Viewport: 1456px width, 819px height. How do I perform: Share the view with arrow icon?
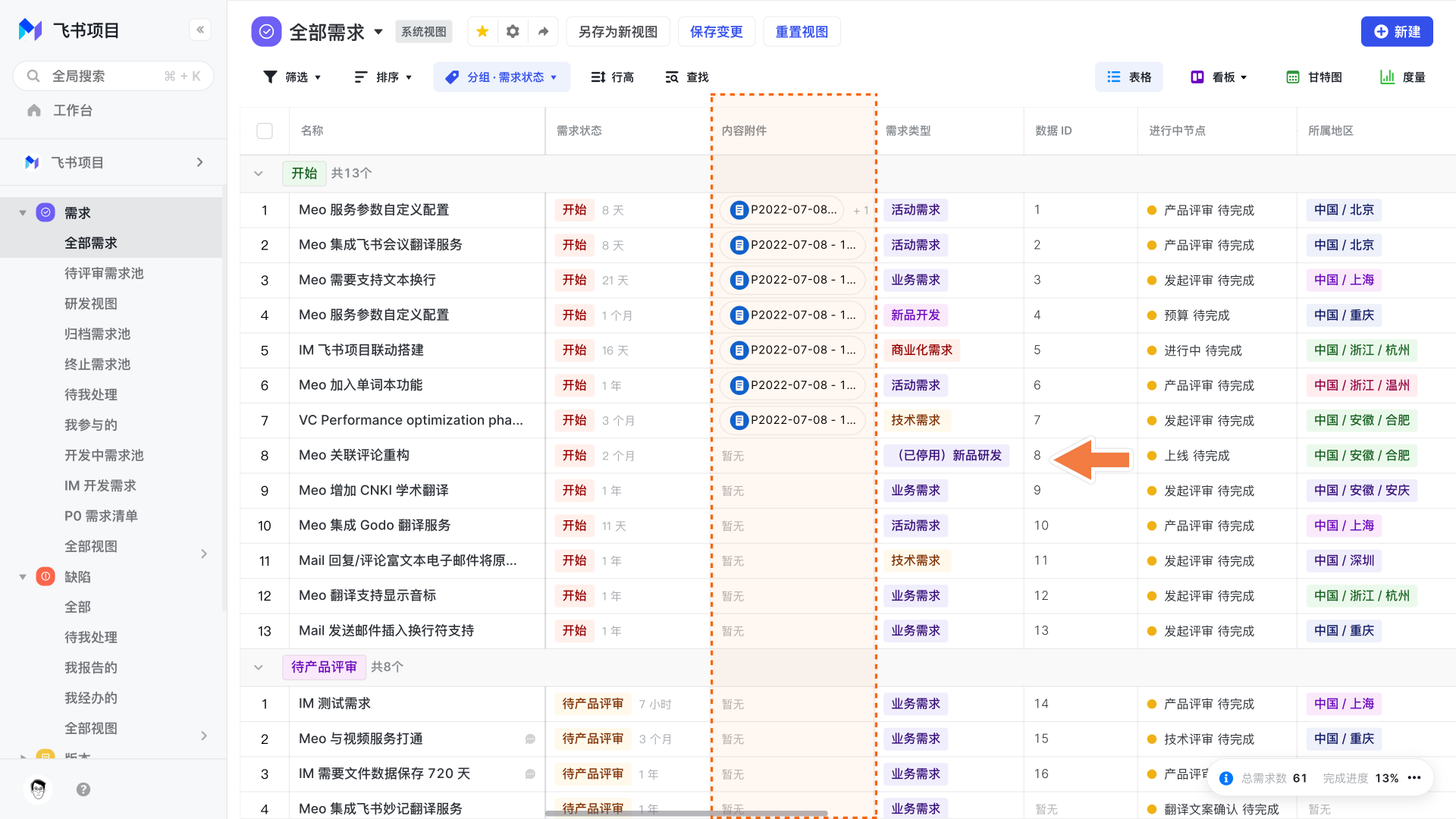[x=543, y=31]
